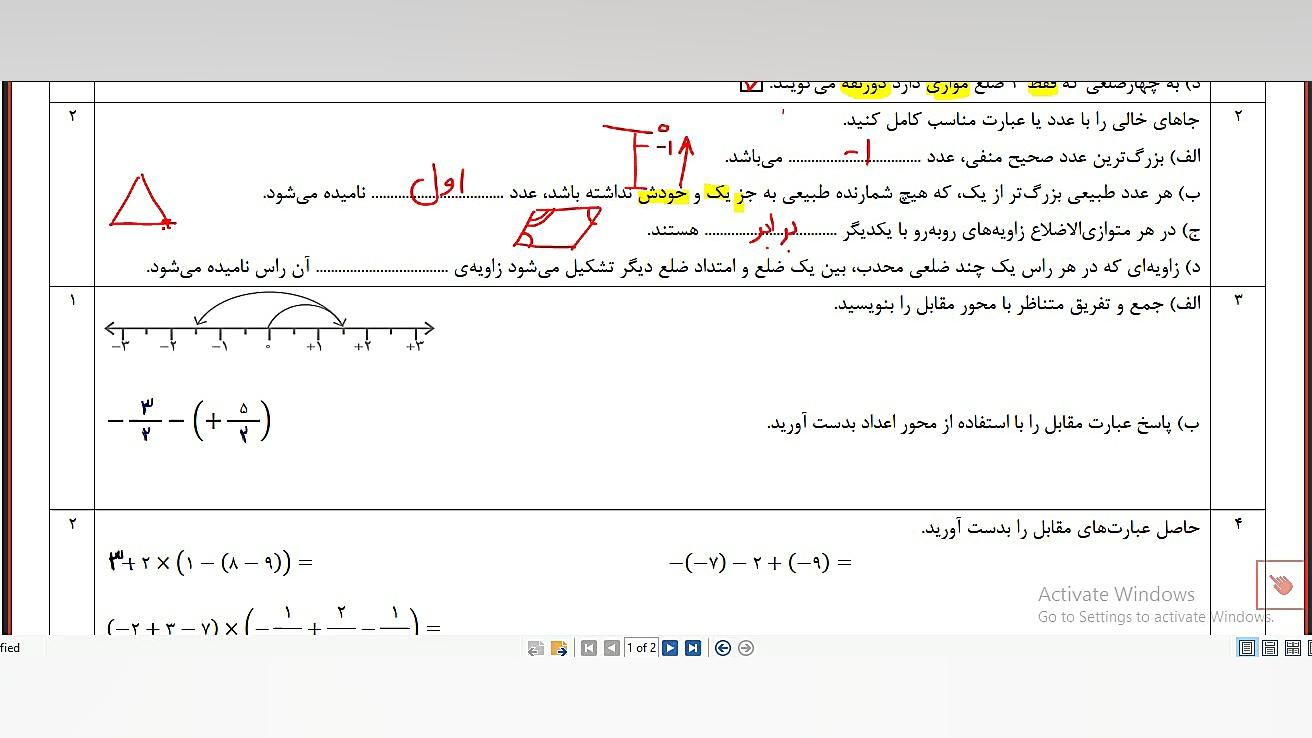Click the previous view back arrow
Screen dimensions: 1312x738
pos(723,648)
